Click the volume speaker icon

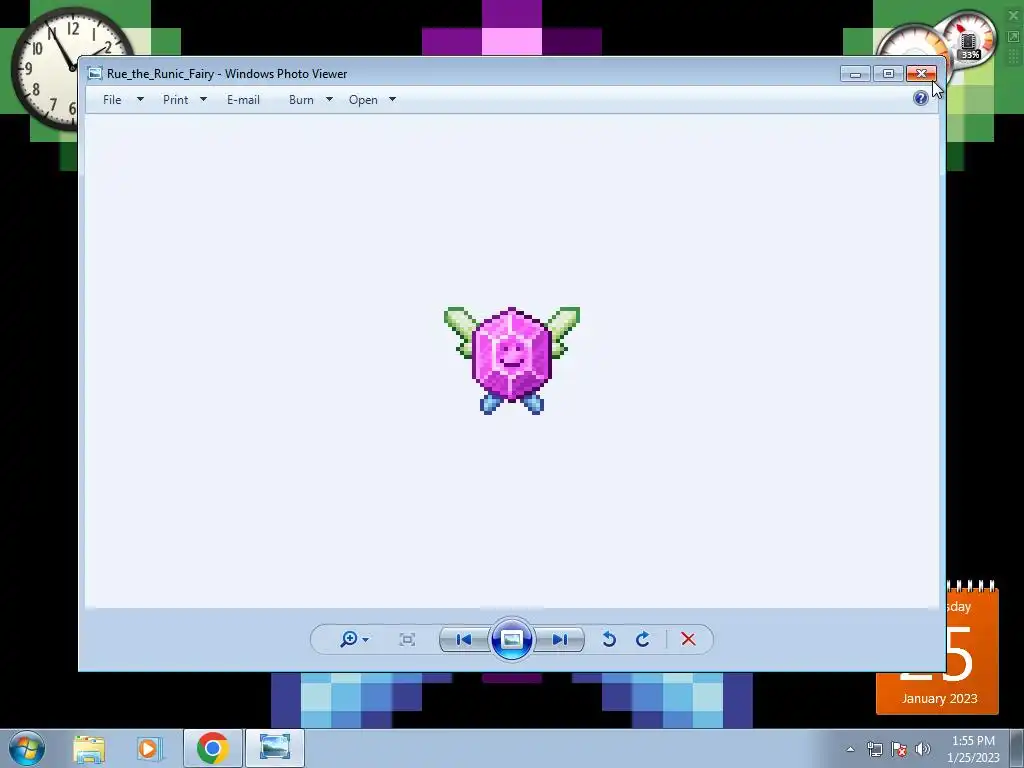pos(923,749)
